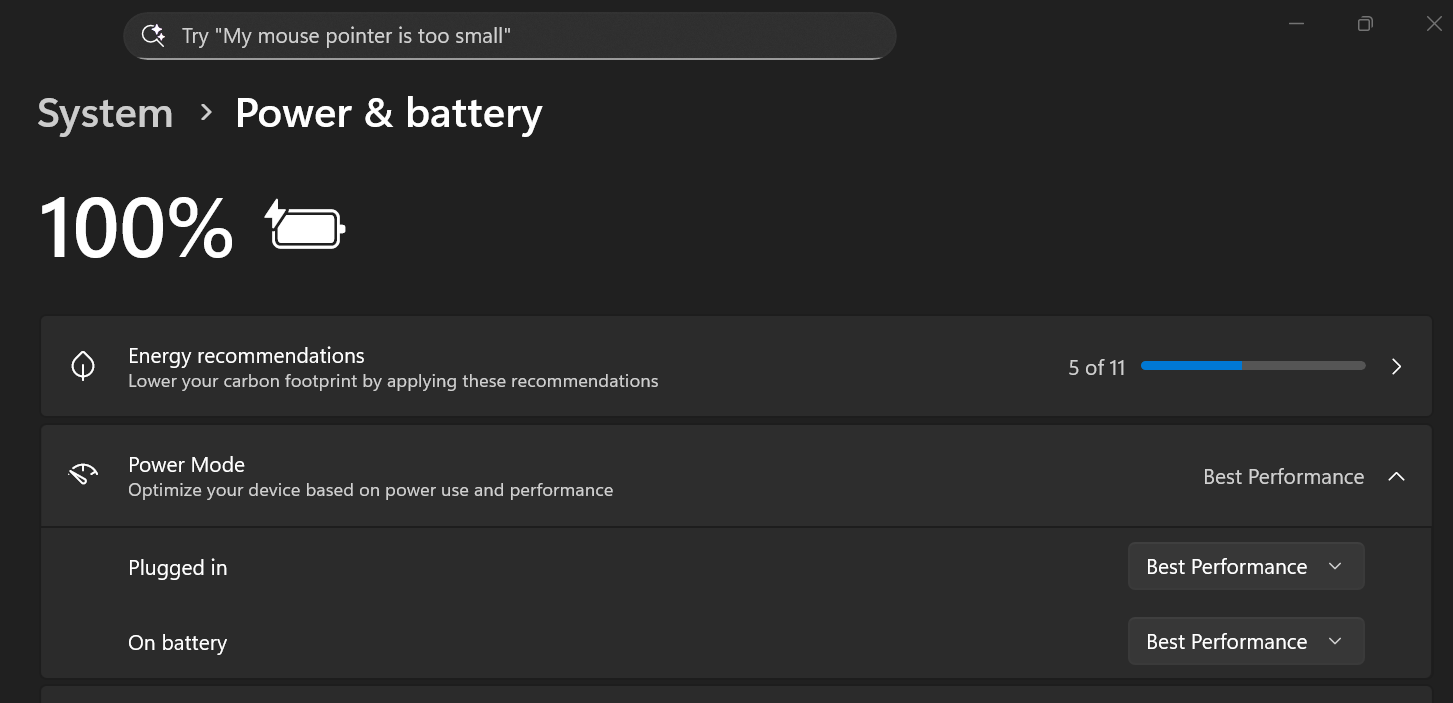Go back to System breadcrumb
Image resolution: width=1453 pixels, height=703 pixels.
(105, 114)
